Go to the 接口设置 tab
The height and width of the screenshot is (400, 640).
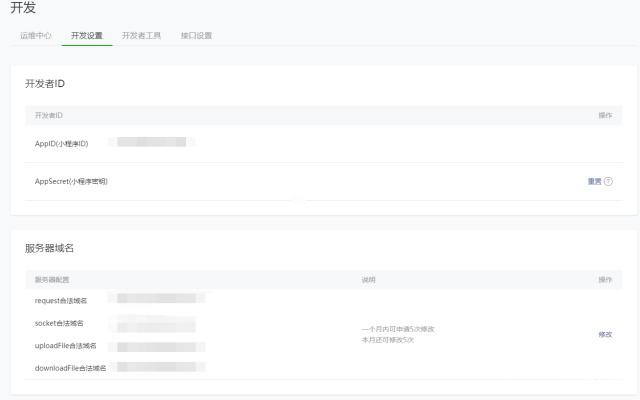click(x=196, y=36)
